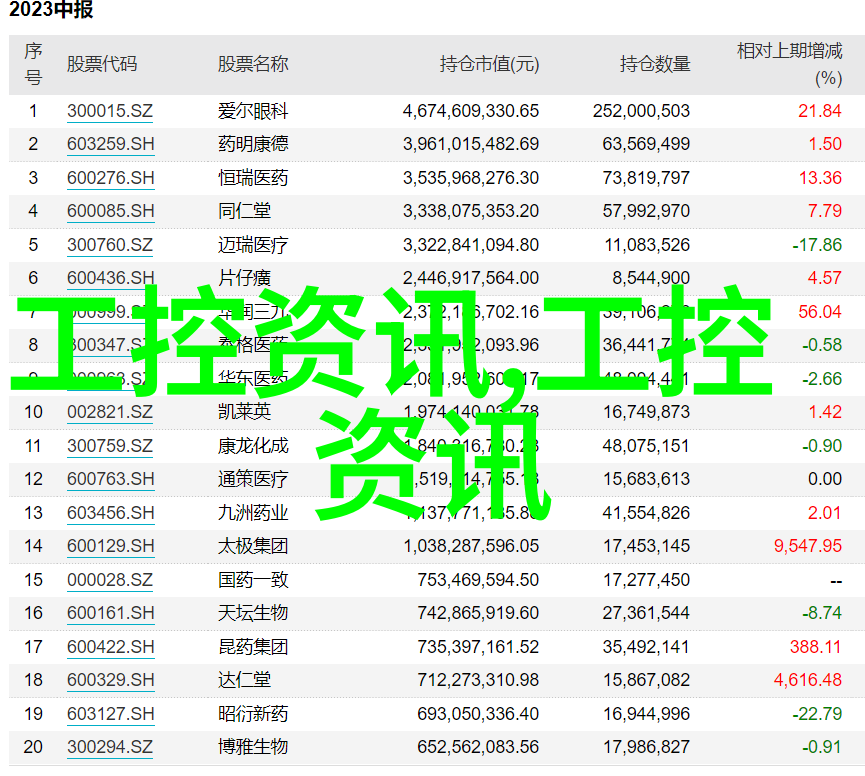Open stock code link 002821.SZ

[x=110, y=413]
